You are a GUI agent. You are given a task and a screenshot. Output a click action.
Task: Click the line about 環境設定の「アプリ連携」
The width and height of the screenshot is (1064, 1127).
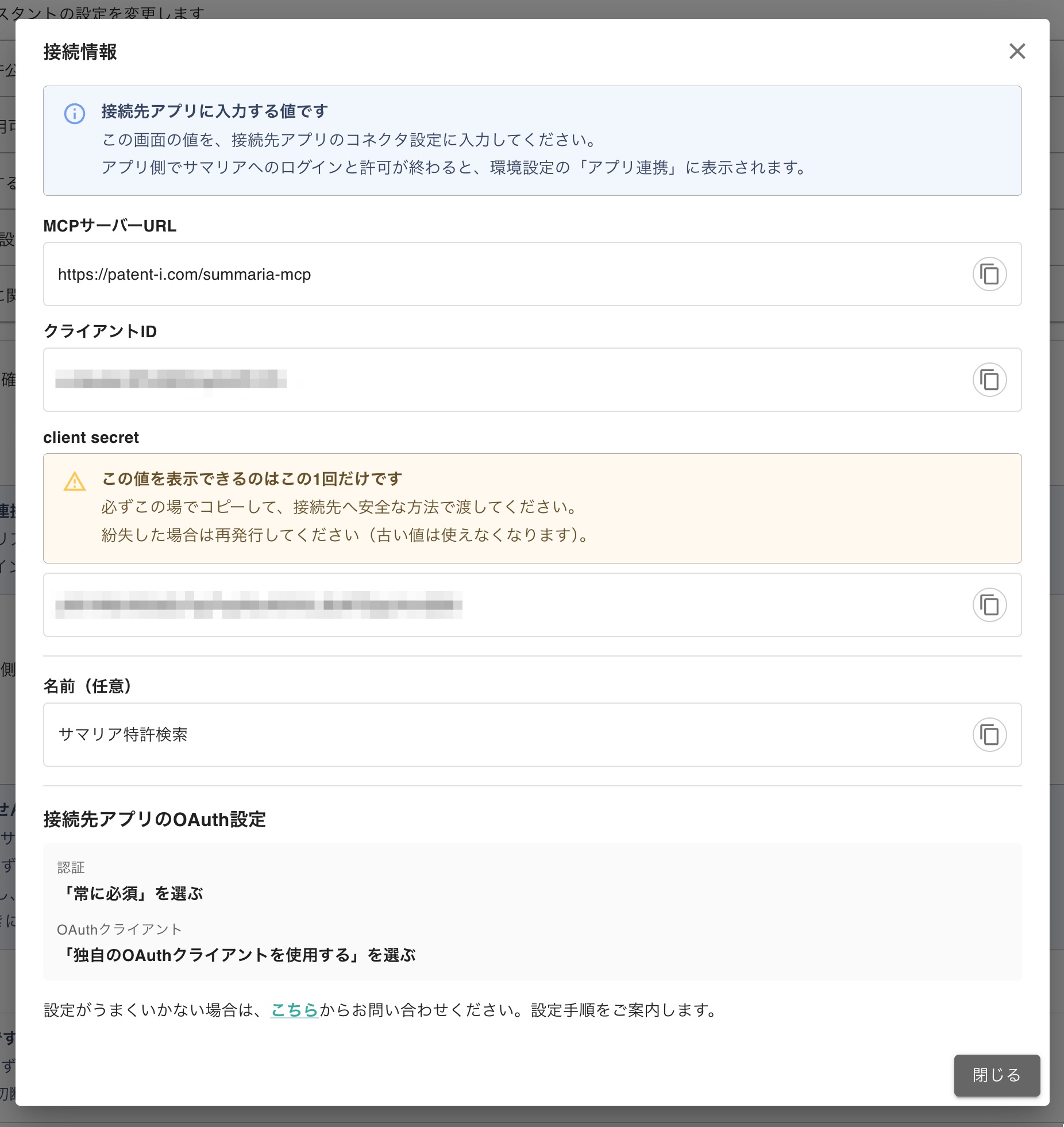[x=455, y=168]
